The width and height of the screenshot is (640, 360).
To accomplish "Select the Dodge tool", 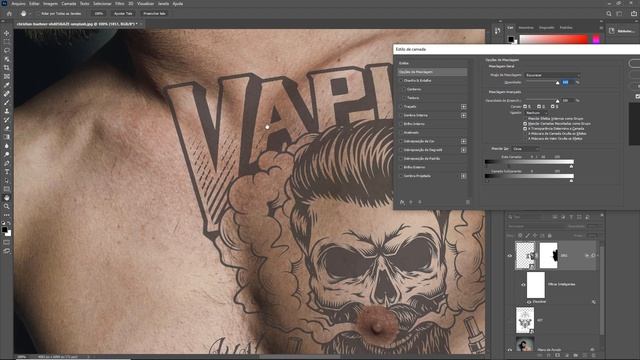I will (x=7, y=154).
